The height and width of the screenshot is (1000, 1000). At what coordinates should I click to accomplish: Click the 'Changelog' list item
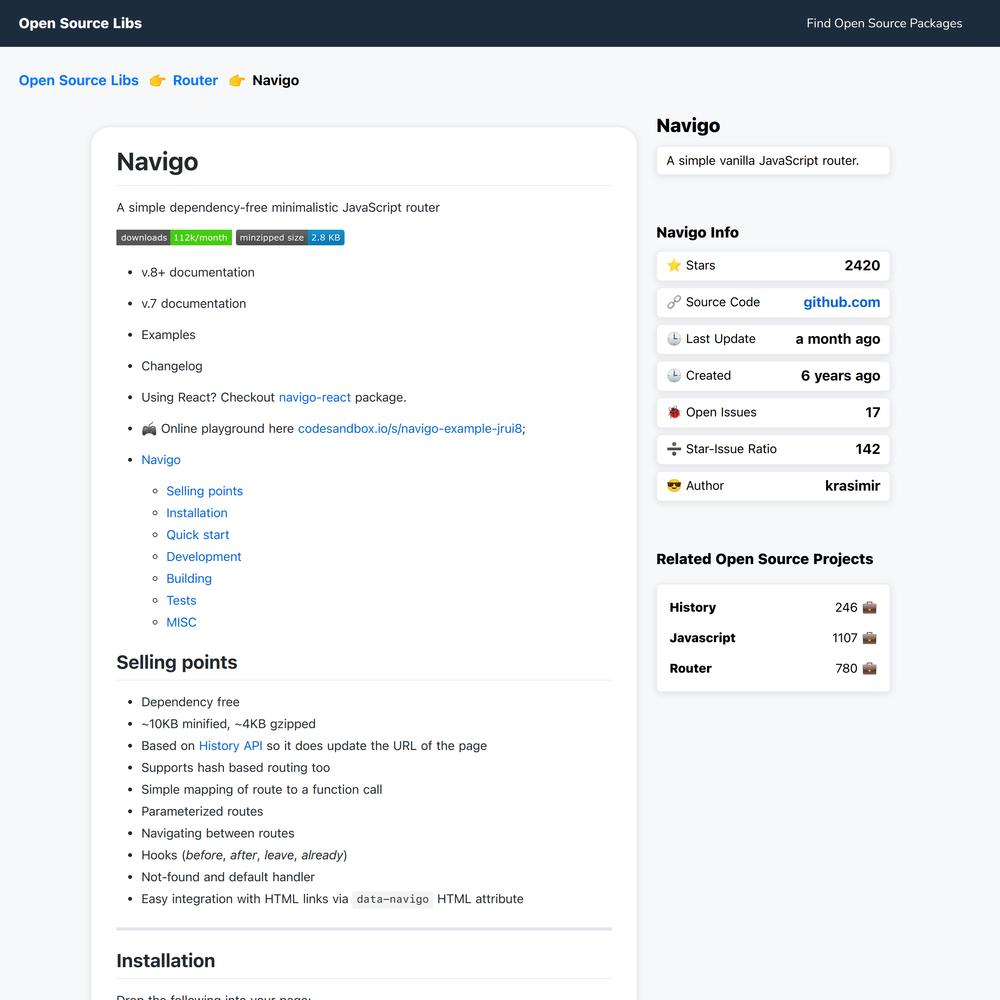(172, 366)
